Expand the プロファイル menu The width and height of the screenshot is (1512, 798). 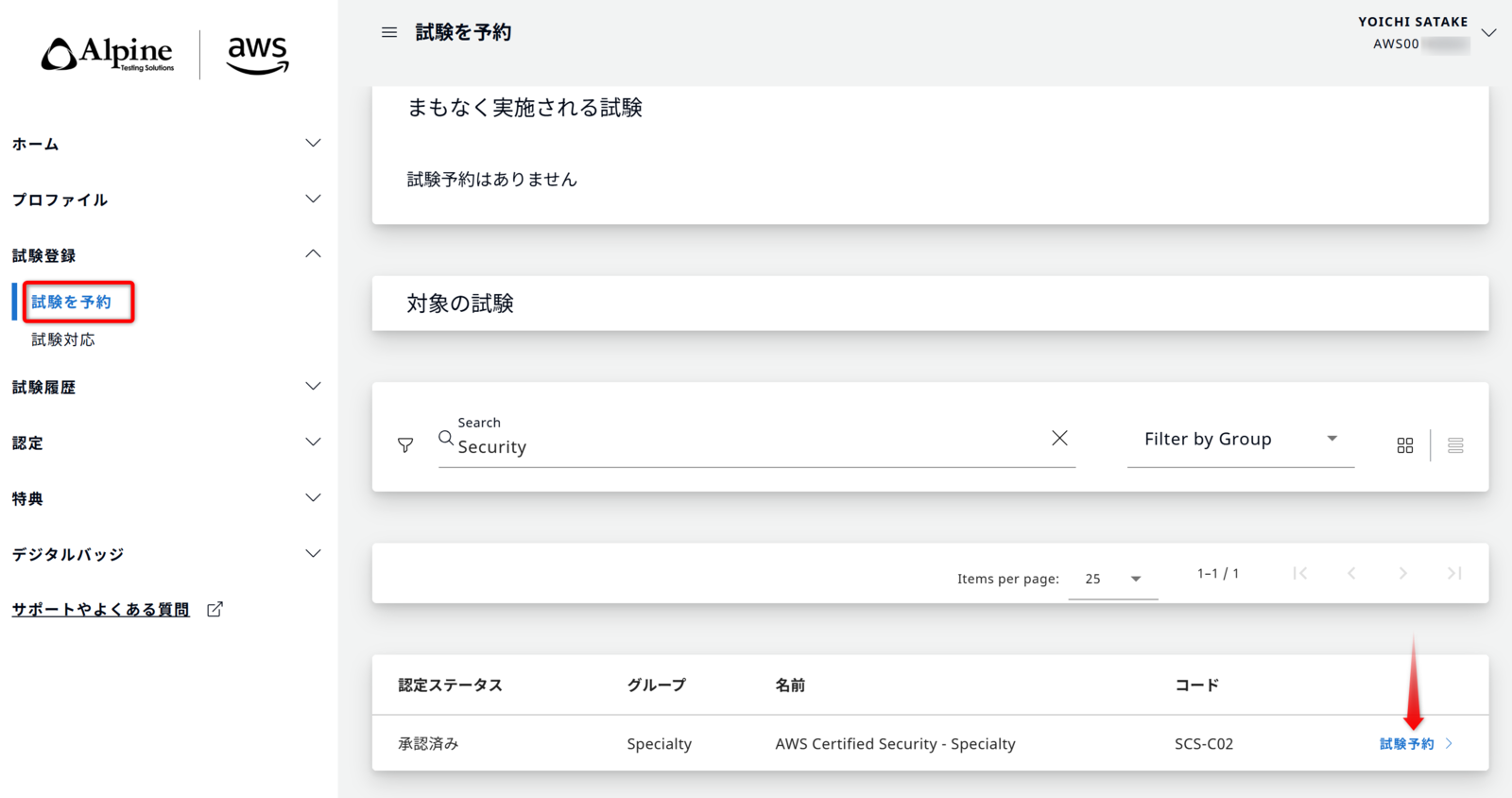tap(313, 199)
